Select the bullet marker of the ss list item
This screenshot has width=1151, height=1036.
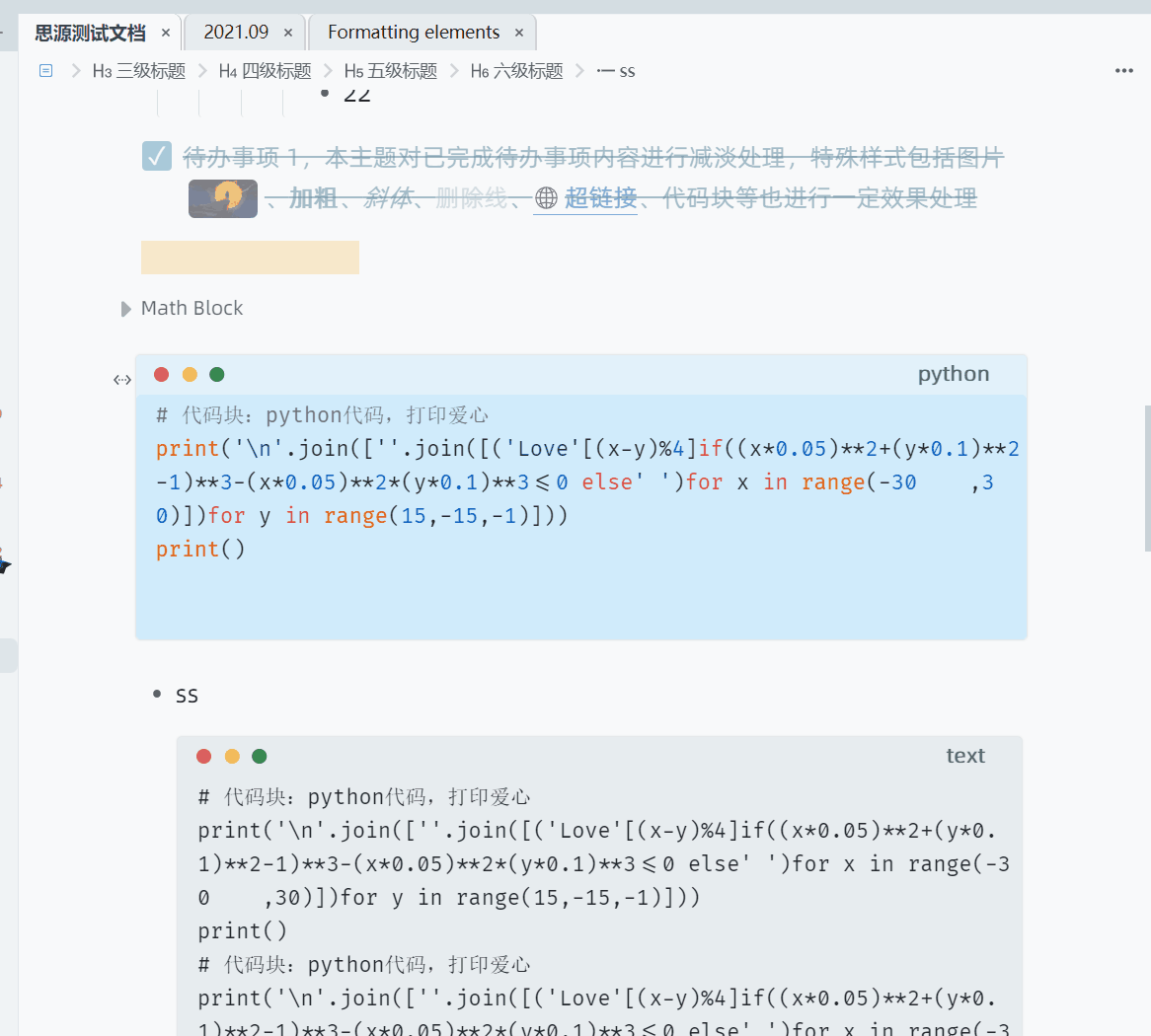(x=155, y=694)
